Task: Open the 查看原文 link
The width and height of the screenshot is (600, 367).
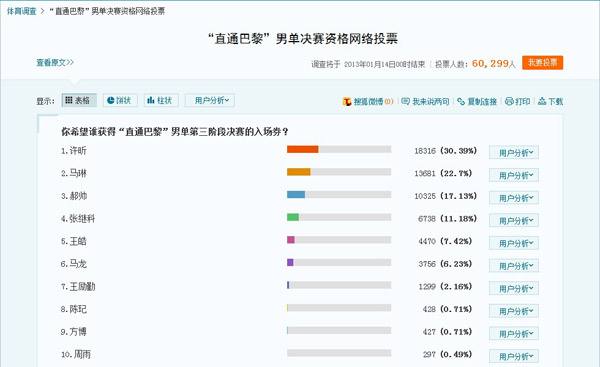Action: click(55, 62)
